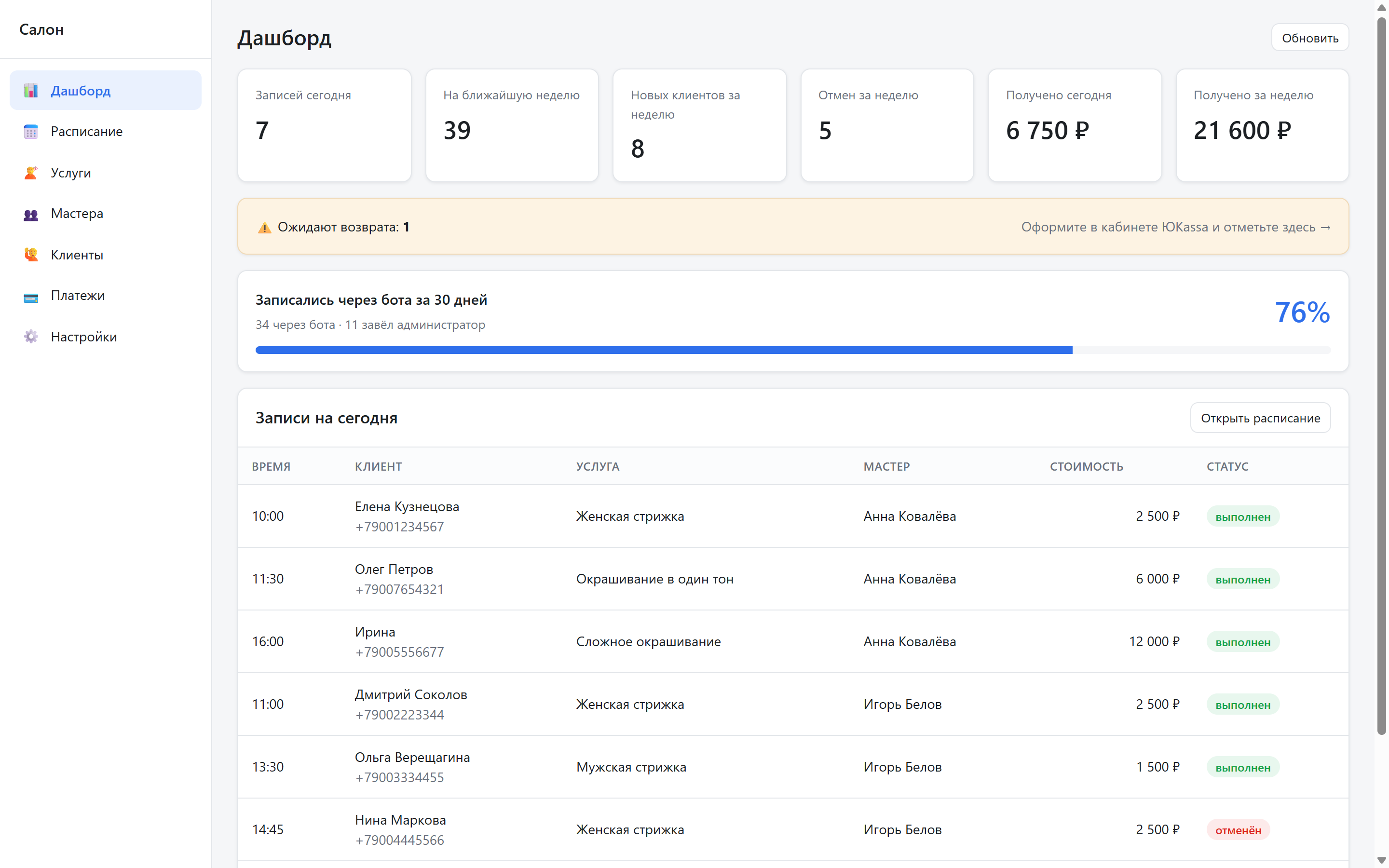Image resolution: width=1389 pixels, height=868 pixels.
Task: Open Клиенты list
Action: [106, 255]
